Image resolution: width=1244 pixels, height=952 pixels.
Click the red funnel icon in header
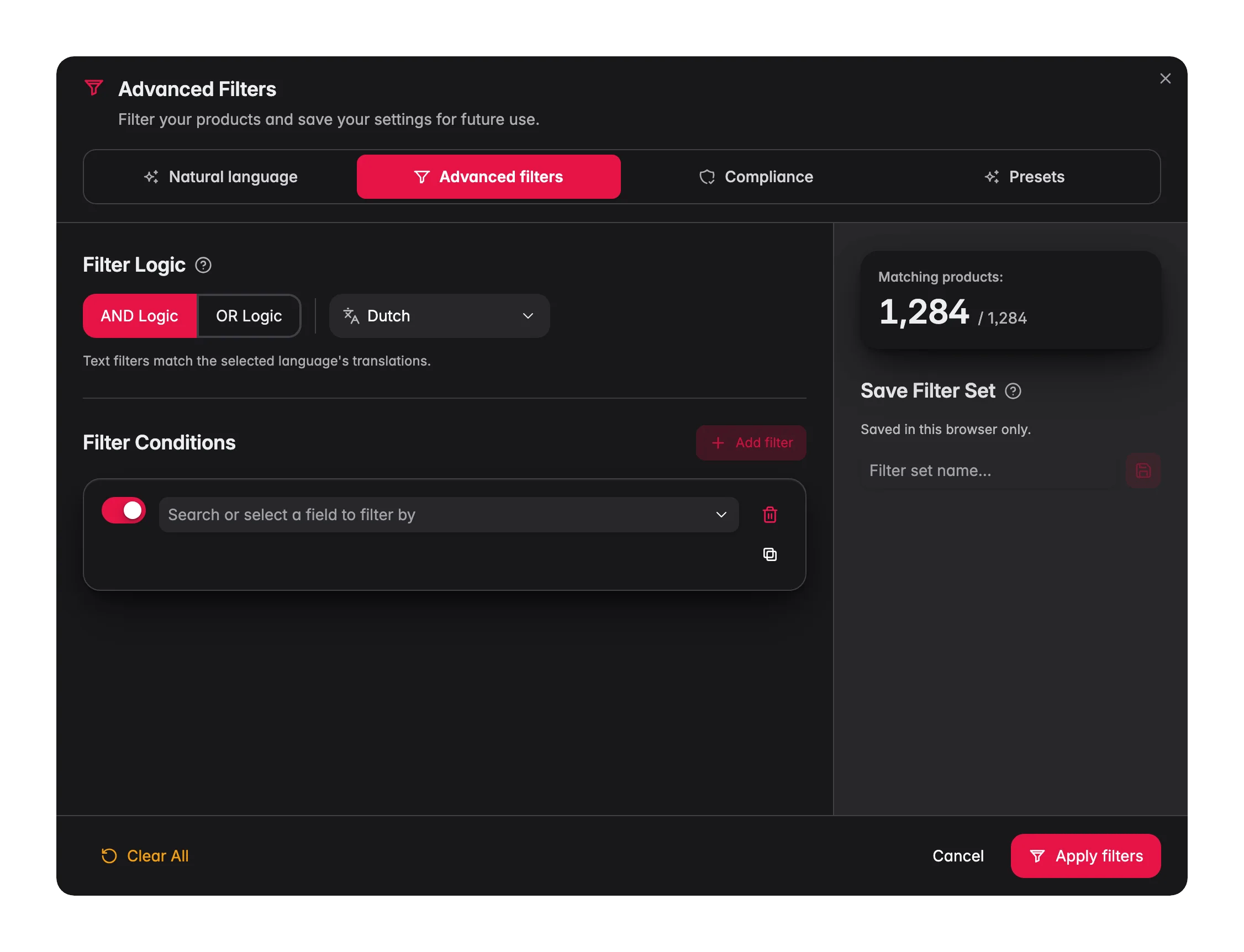coord(93,88)
